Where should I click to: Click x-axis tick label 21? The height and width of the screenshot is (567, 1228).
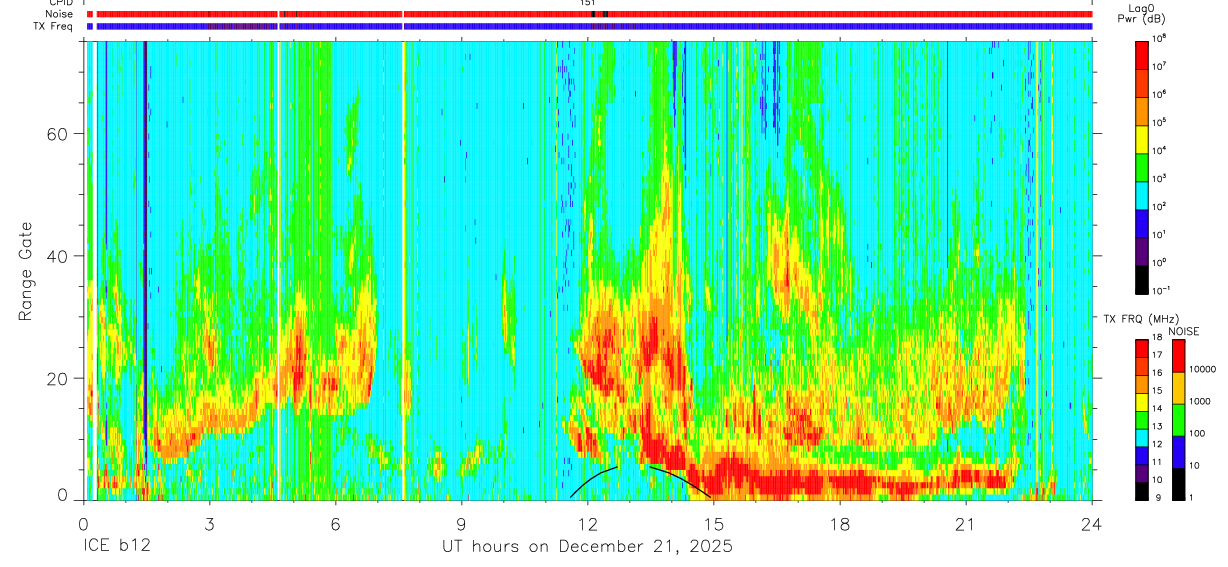pyautogui.click(x=966, y=523)
